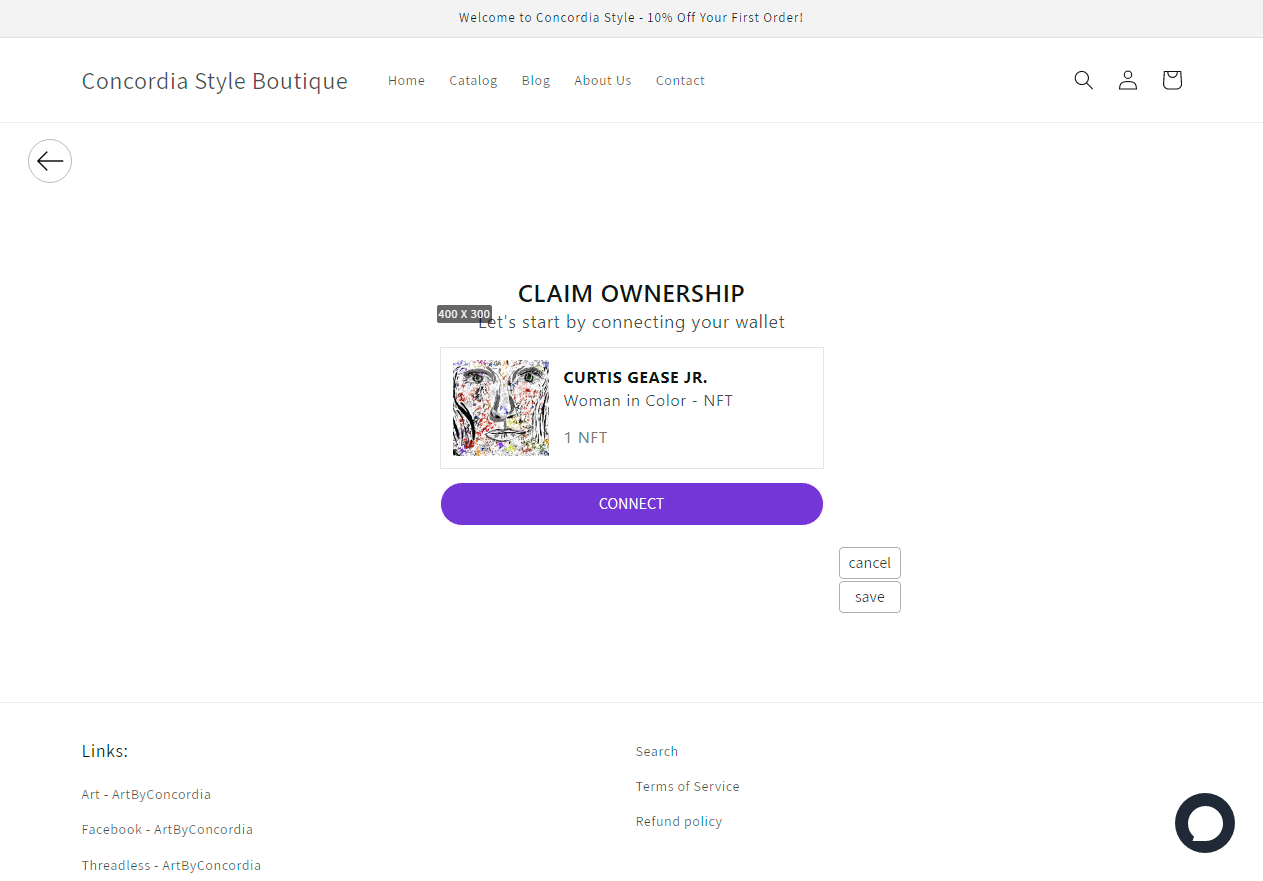Click the account login person icon
The image size is (1263, 881).
point(1128,80)
